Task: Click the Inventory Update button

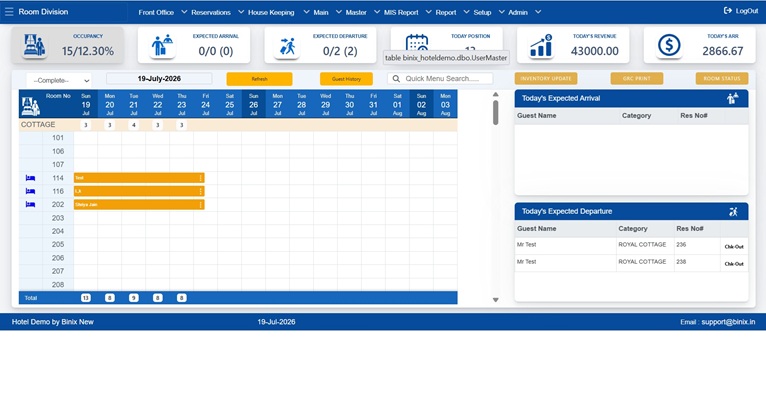Action: point(546,78)
